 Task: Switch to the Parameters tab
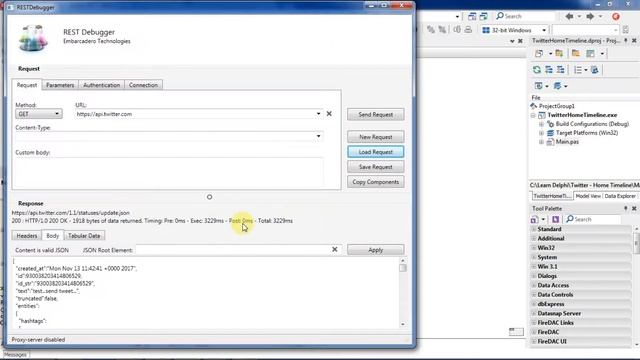[x=60, y=85]
